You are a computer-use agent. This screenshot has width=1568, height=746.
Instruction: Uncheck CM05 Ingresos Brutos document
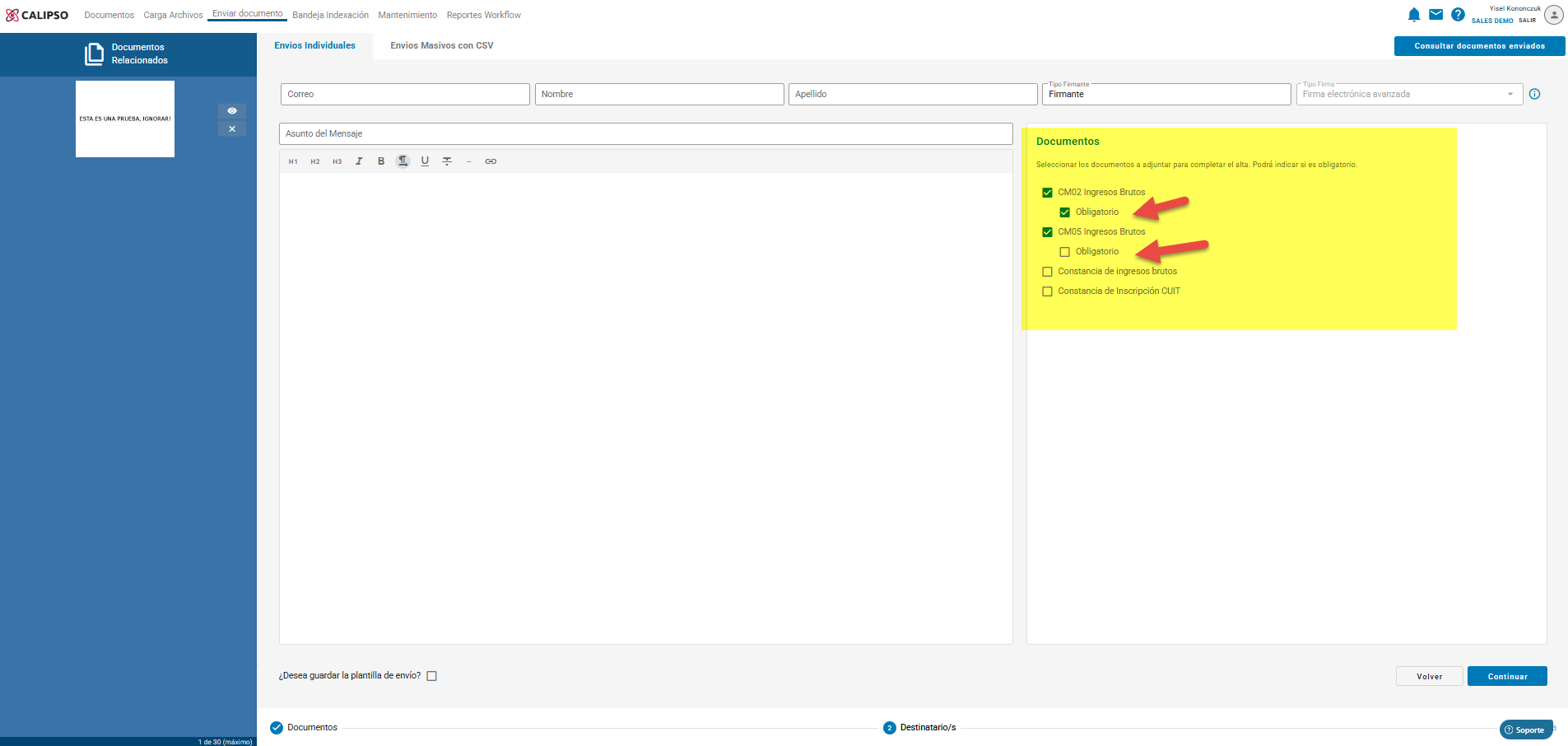[x=1047, y=232]
